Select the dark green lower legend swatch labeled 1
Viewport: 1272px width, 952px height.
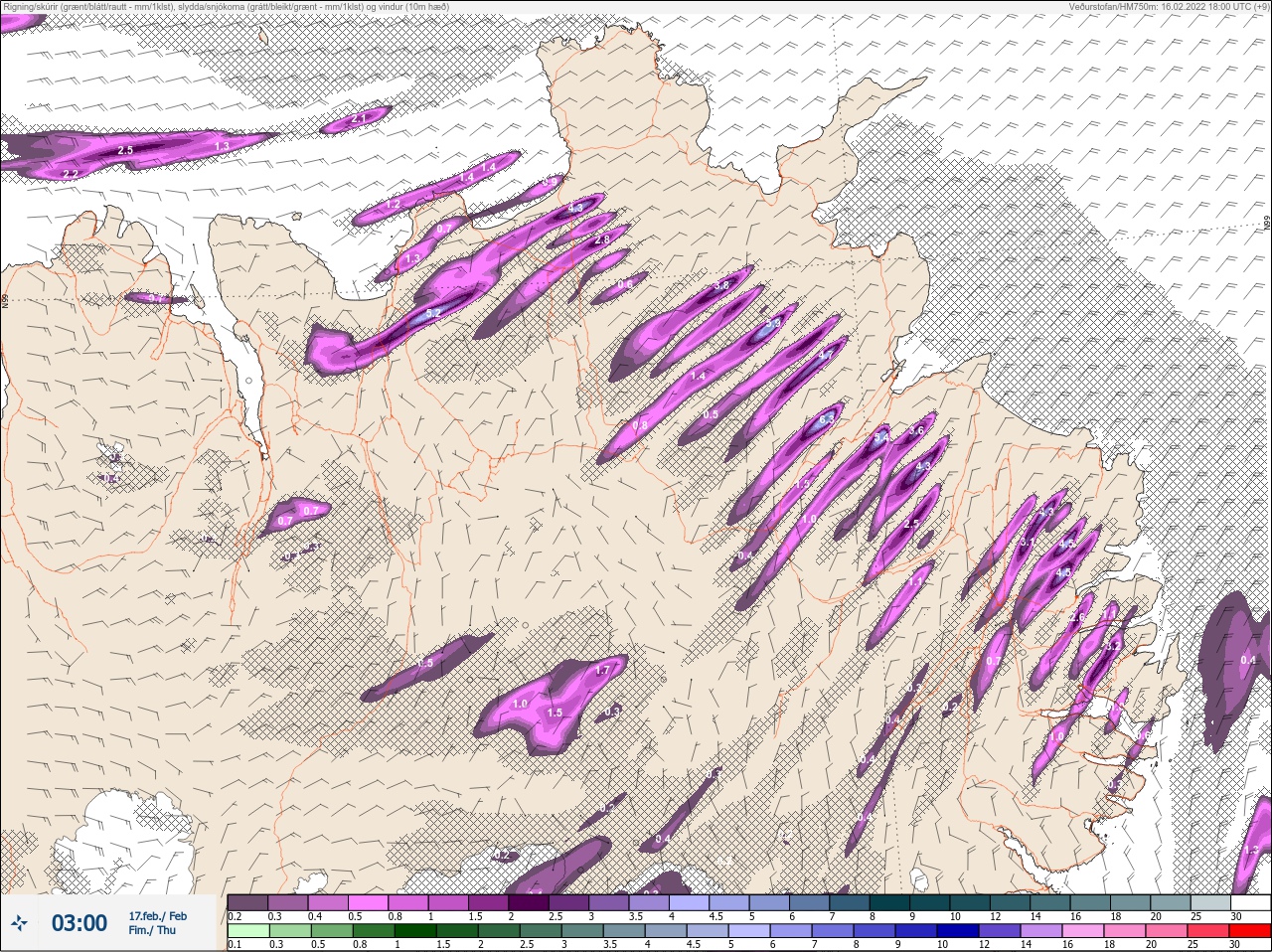tap(414, 931)
